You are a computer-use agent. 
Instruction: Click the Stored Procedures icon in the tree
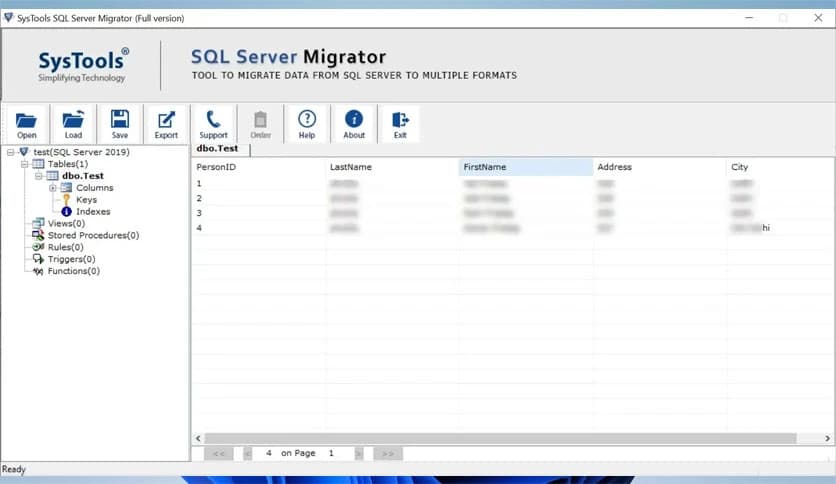38,235
